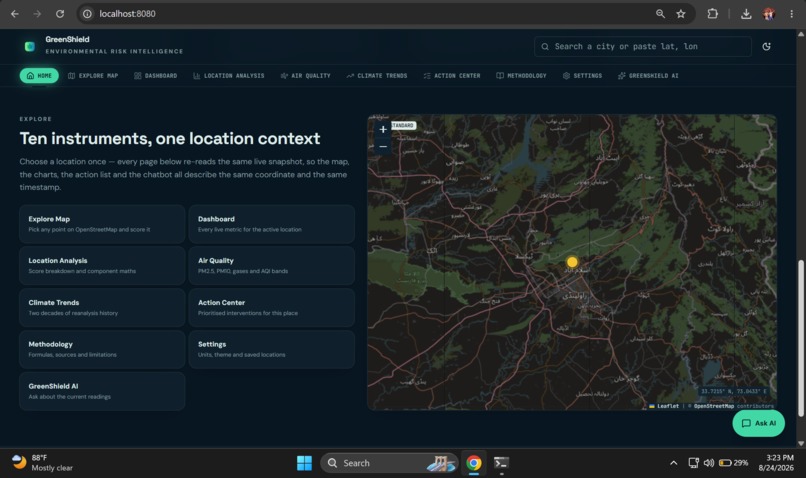This screenshot has height=478, width=806.
Task: Open the Leaflet attribution link
Action: point(664,406)
